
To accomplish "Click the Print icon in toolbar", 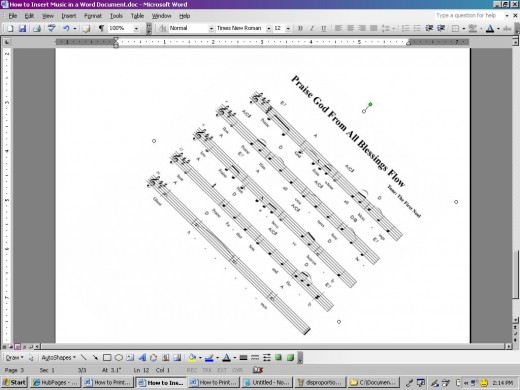I will coord(37,28).
